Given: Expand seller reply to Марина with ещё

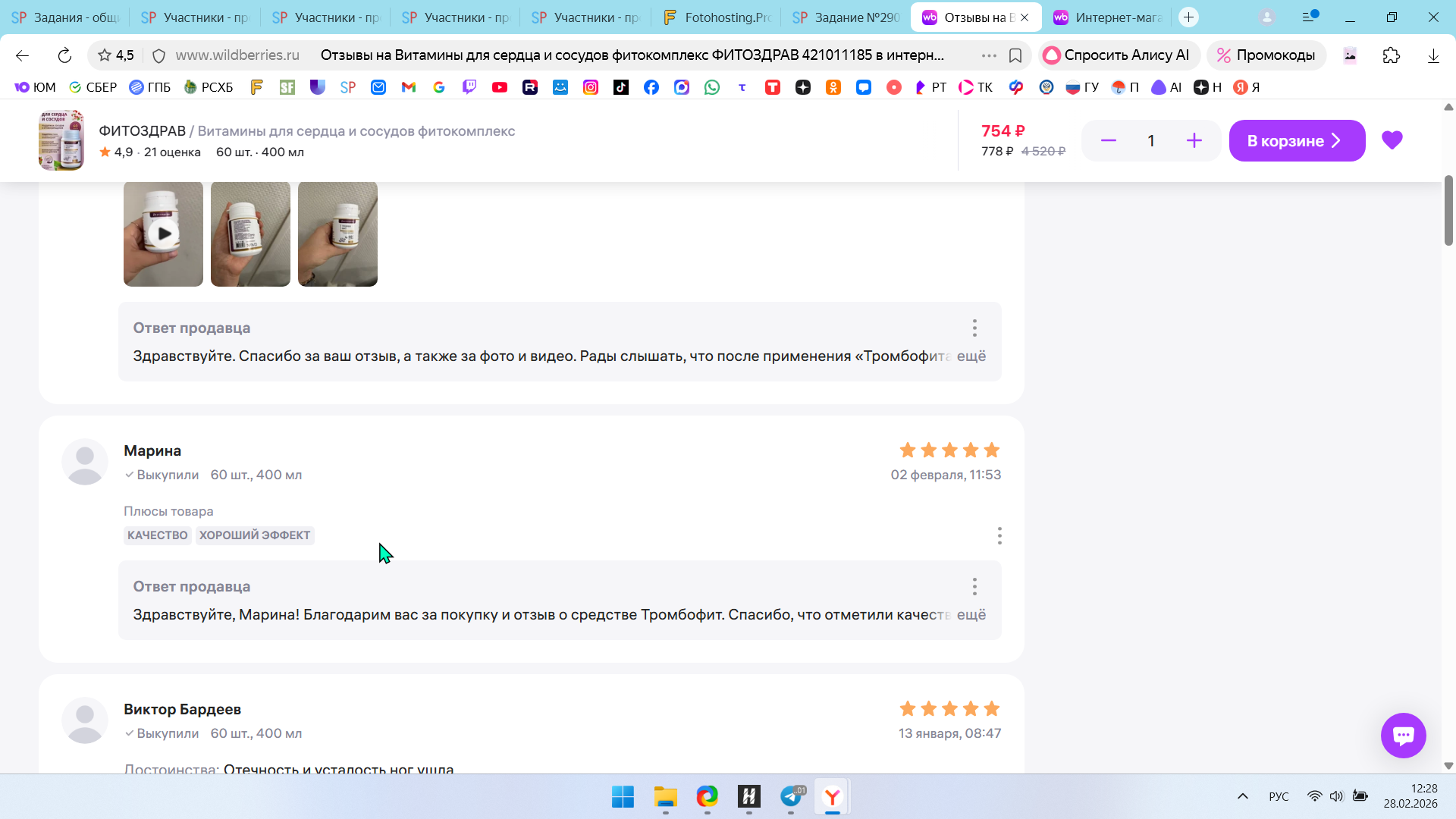Looking at the screenshot, I should [971, 614].
